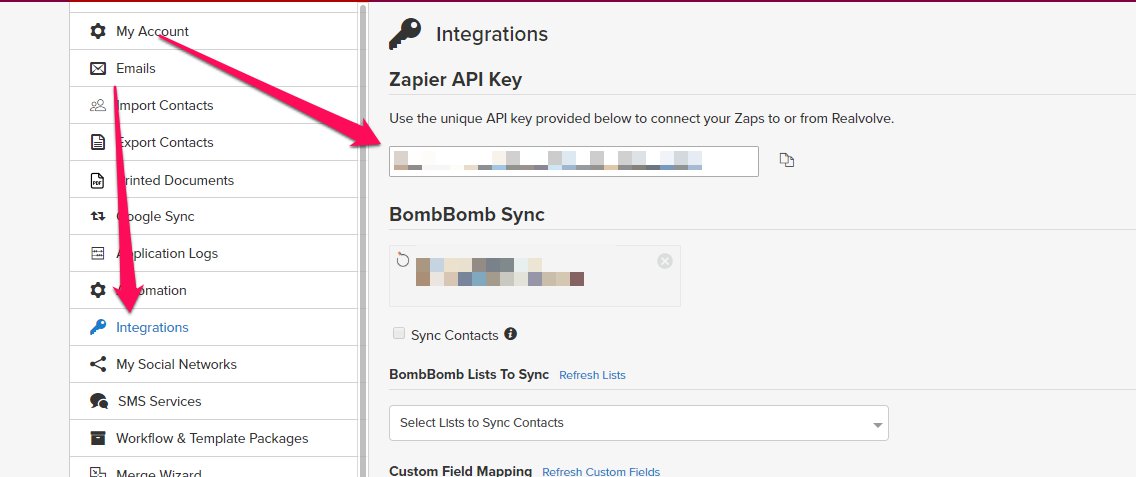The width and height of the screenshot is (1136, 477).
Task: Click the copy API key icon
Action: 787,160
